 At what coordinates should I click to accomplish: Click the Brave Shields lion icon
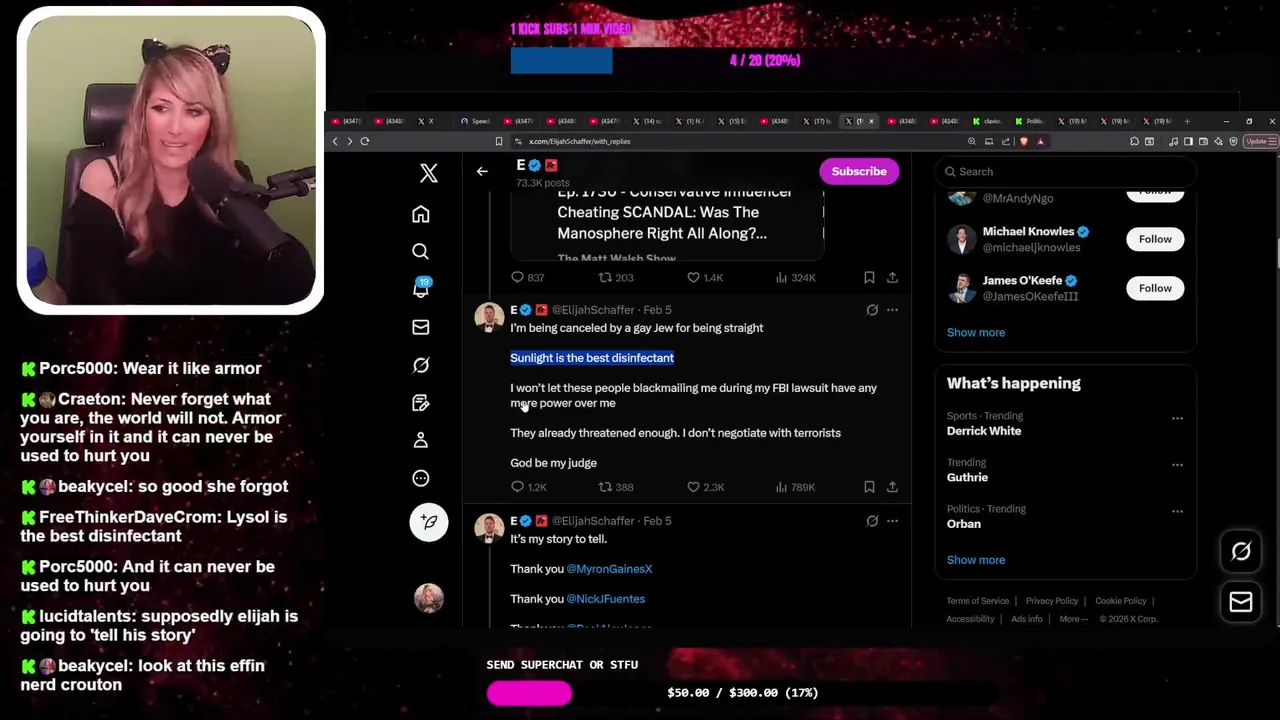coord(1023,141)
